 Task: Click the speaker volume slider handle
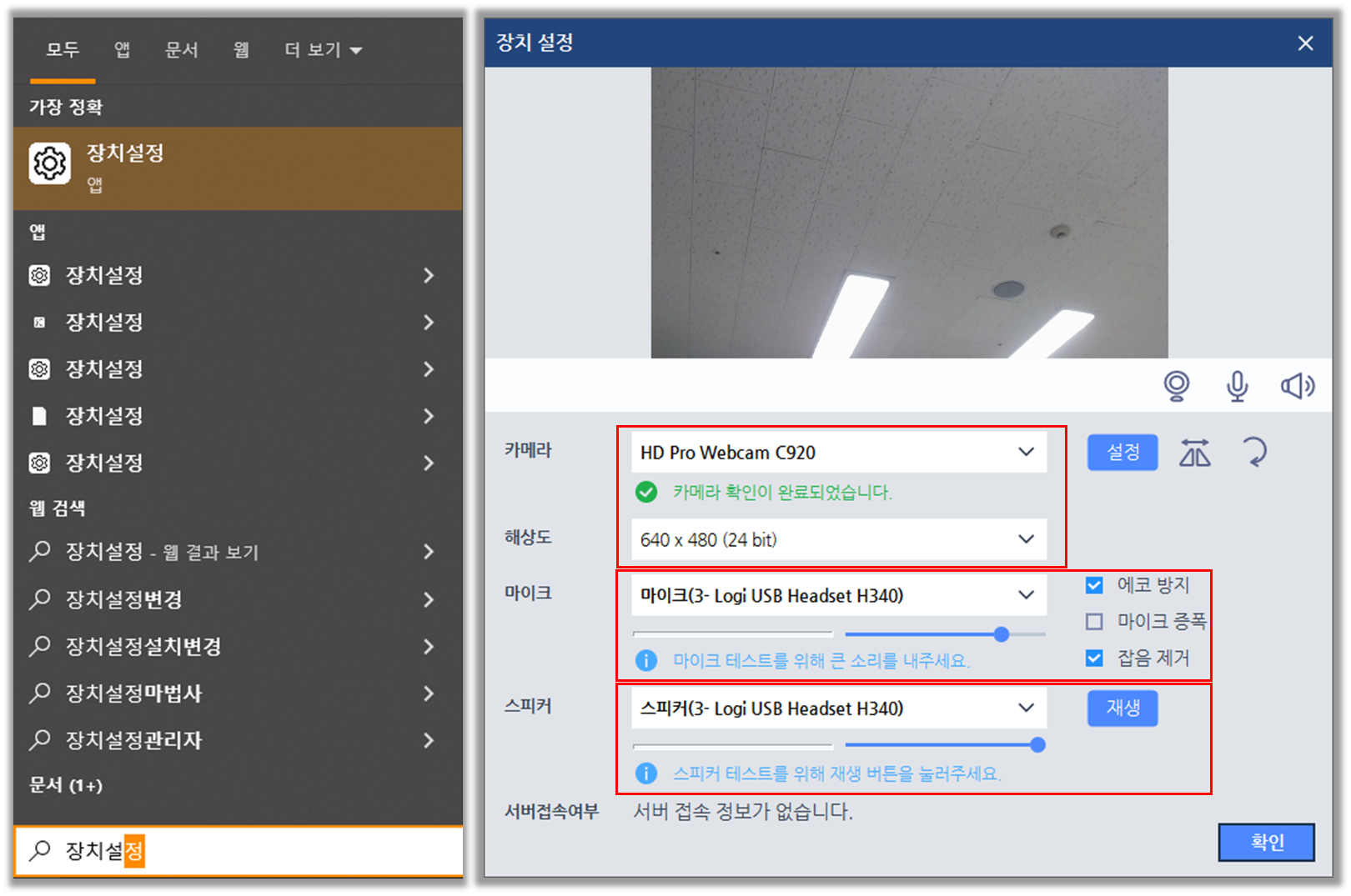click(1037, 745)
